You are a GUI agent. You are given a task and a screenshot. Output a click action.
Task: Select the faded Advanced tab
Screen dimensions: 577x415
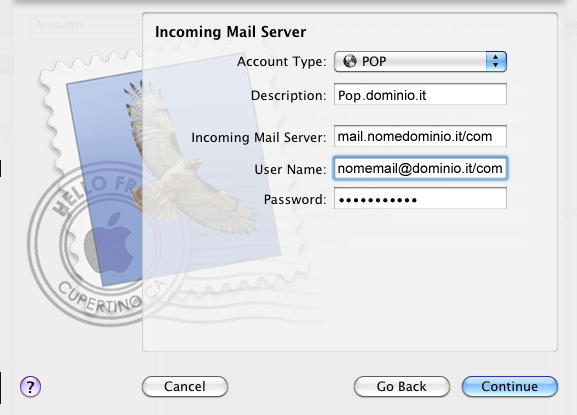click(478, 26)
